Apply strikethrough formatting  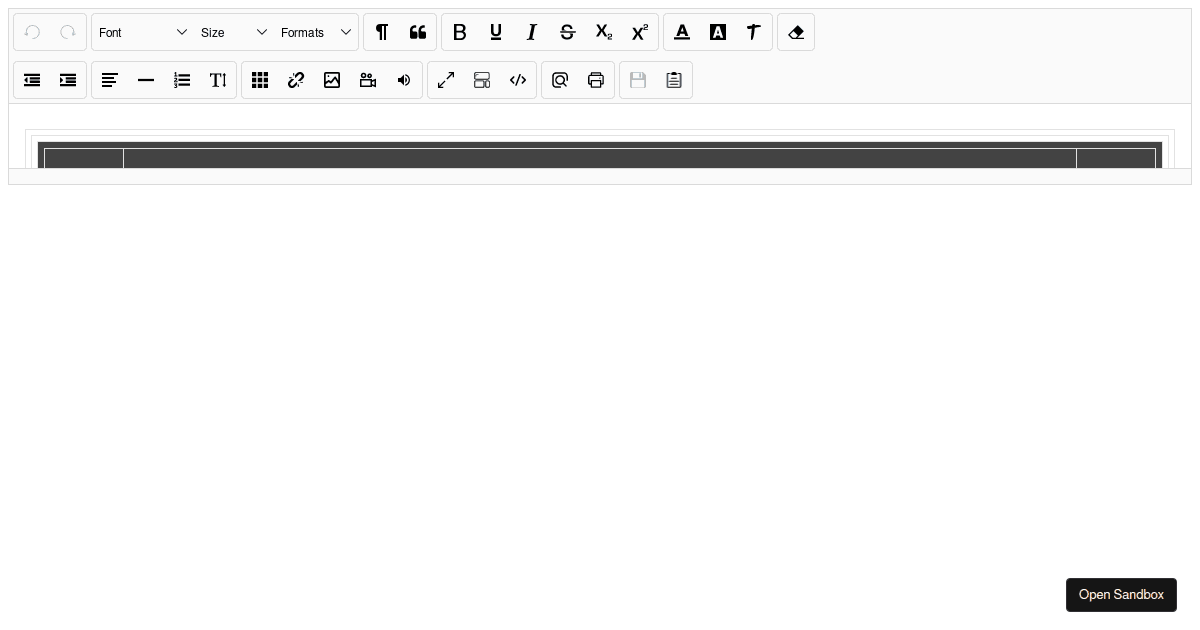[568, 32]
